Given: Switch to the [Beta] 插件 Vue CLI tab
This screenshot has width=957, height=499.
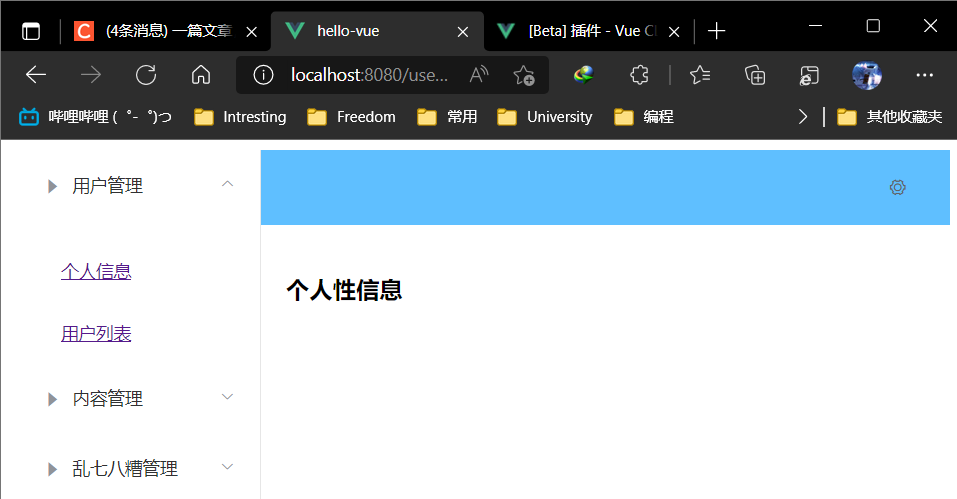Looking at the screenshot, I should pyautogui.click(x=586, y=31).
